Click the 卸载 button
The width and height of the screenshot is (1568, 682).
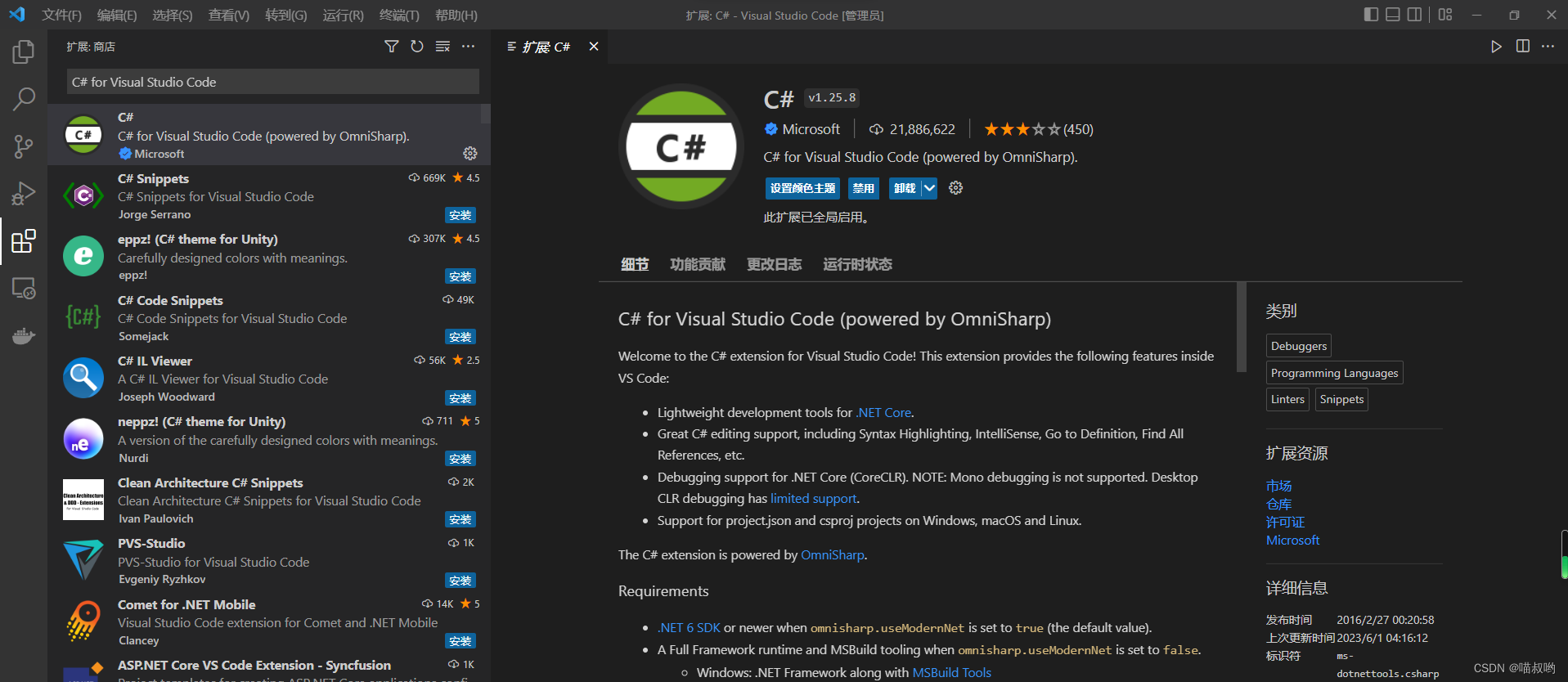tap(905, 188)
